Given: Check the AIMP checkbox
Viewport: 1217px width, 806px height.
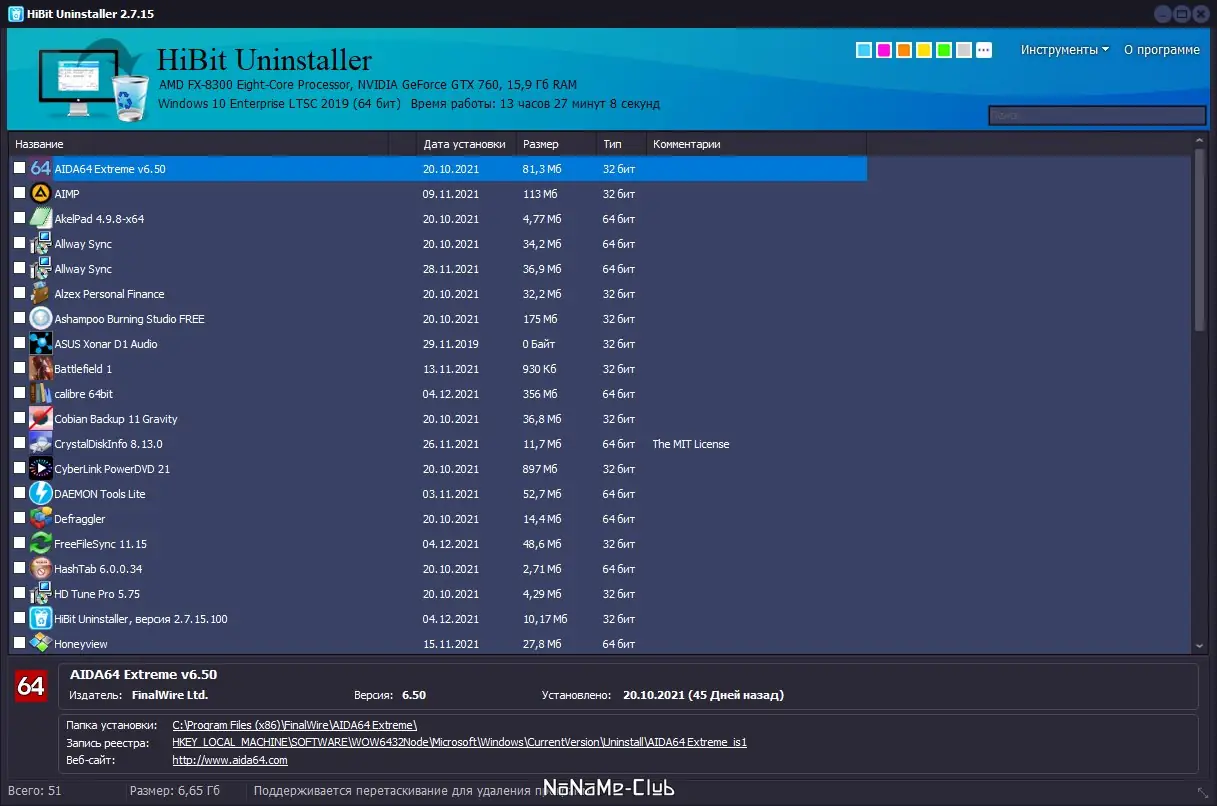Looking at the screenshot, I should pos(19,193).
